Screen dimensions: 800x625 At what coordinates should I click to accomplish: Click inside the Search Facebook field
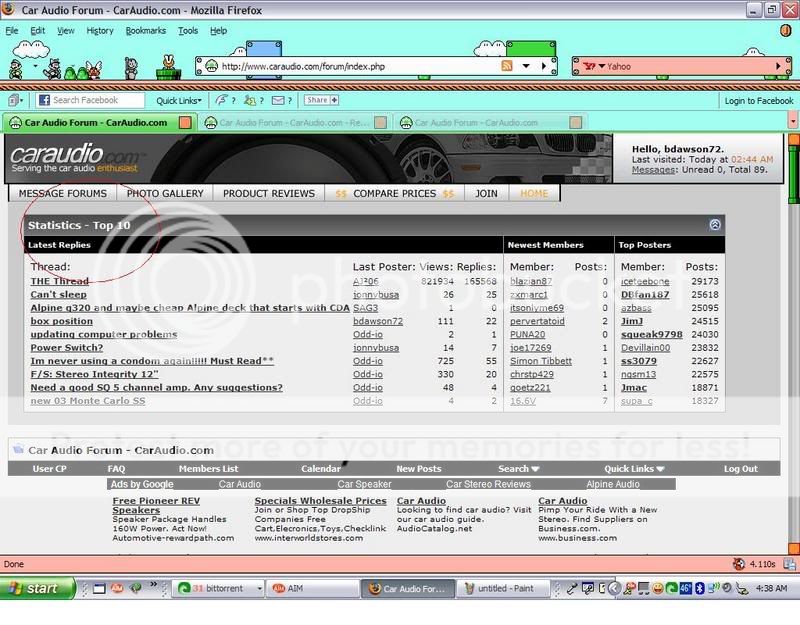click(x=90, y=100)
